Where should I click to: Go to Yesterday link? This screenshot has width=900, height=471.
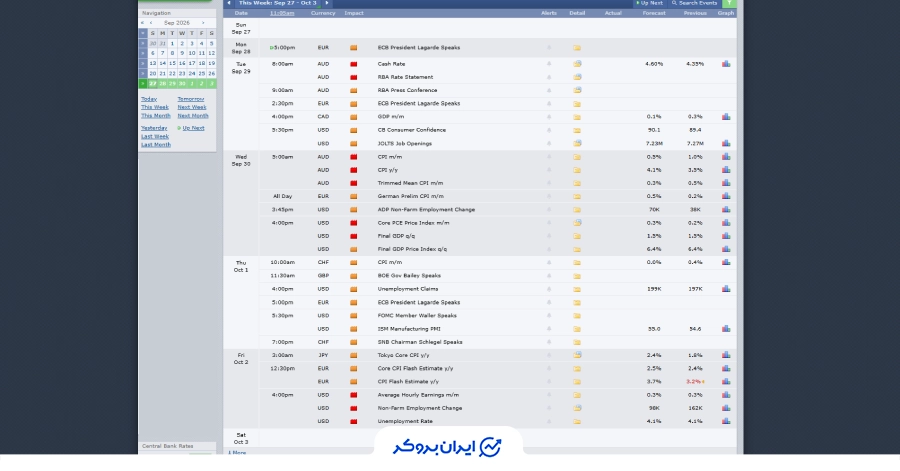154,128
